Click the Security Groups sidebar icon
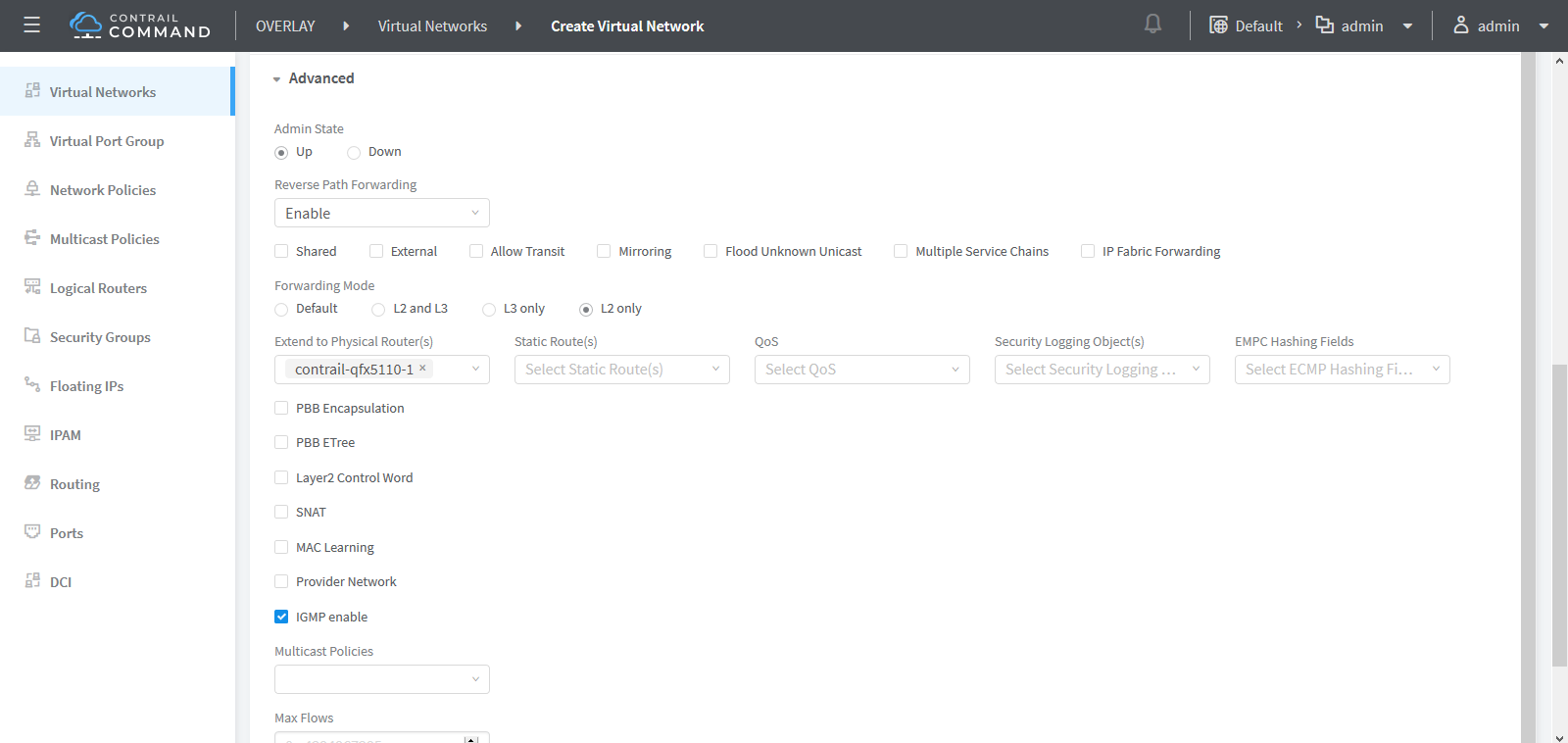This screenshot has width=1568, height=743. point(32,336)
